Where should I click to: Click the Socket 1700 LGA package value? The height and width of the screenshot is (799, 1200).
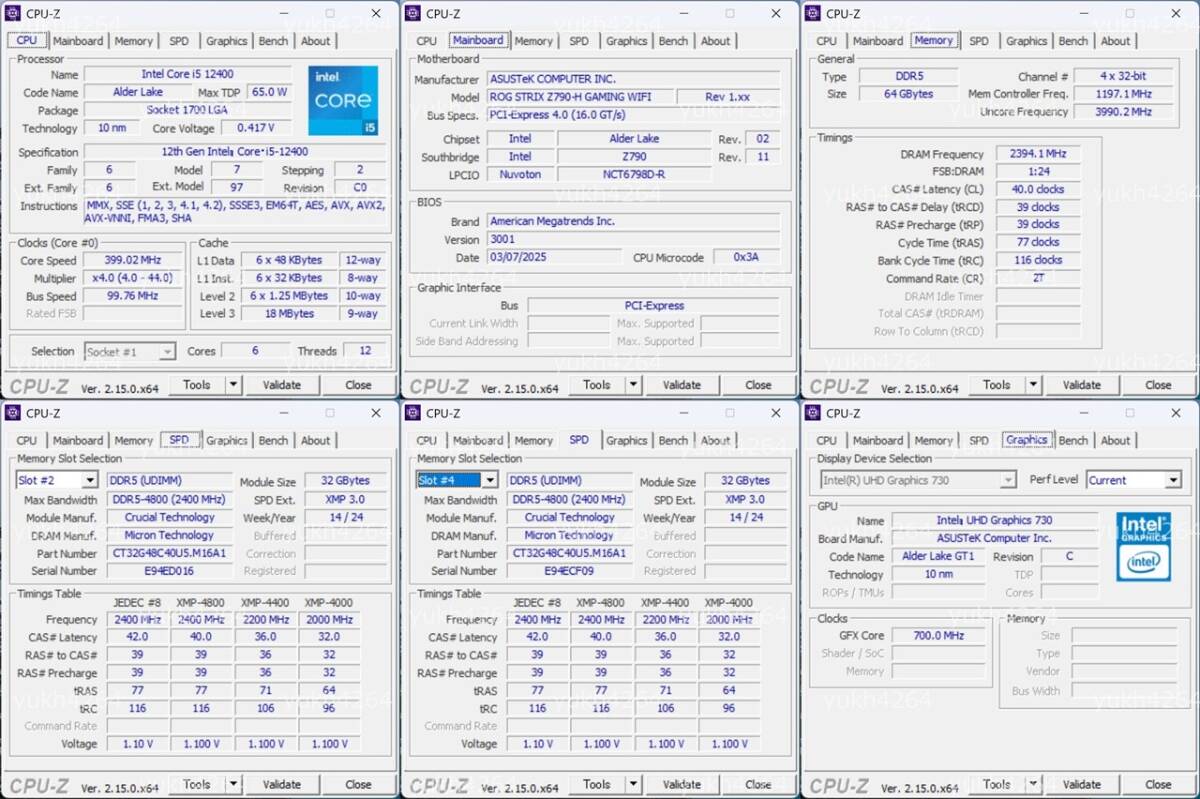[188, 110]
